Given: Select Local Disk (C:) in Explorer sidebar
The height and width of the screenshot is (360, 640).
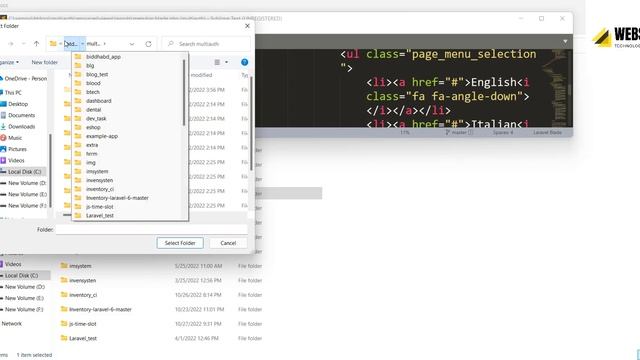Looking at the screenshot, I should 21,276.
